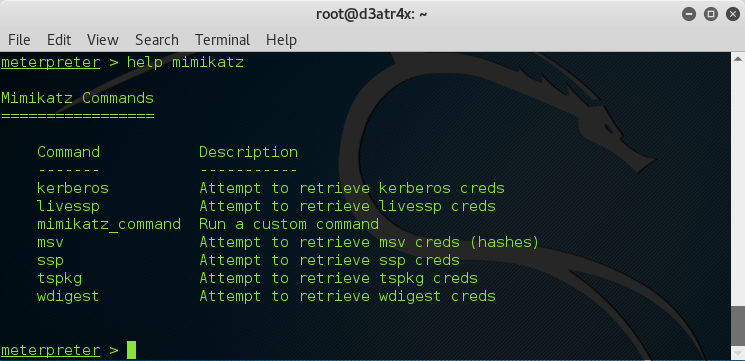Image resolution: width=745 pixels, height=361 pixels.
Task: Click the 'livessp' command name
Action: pos(68,206)
